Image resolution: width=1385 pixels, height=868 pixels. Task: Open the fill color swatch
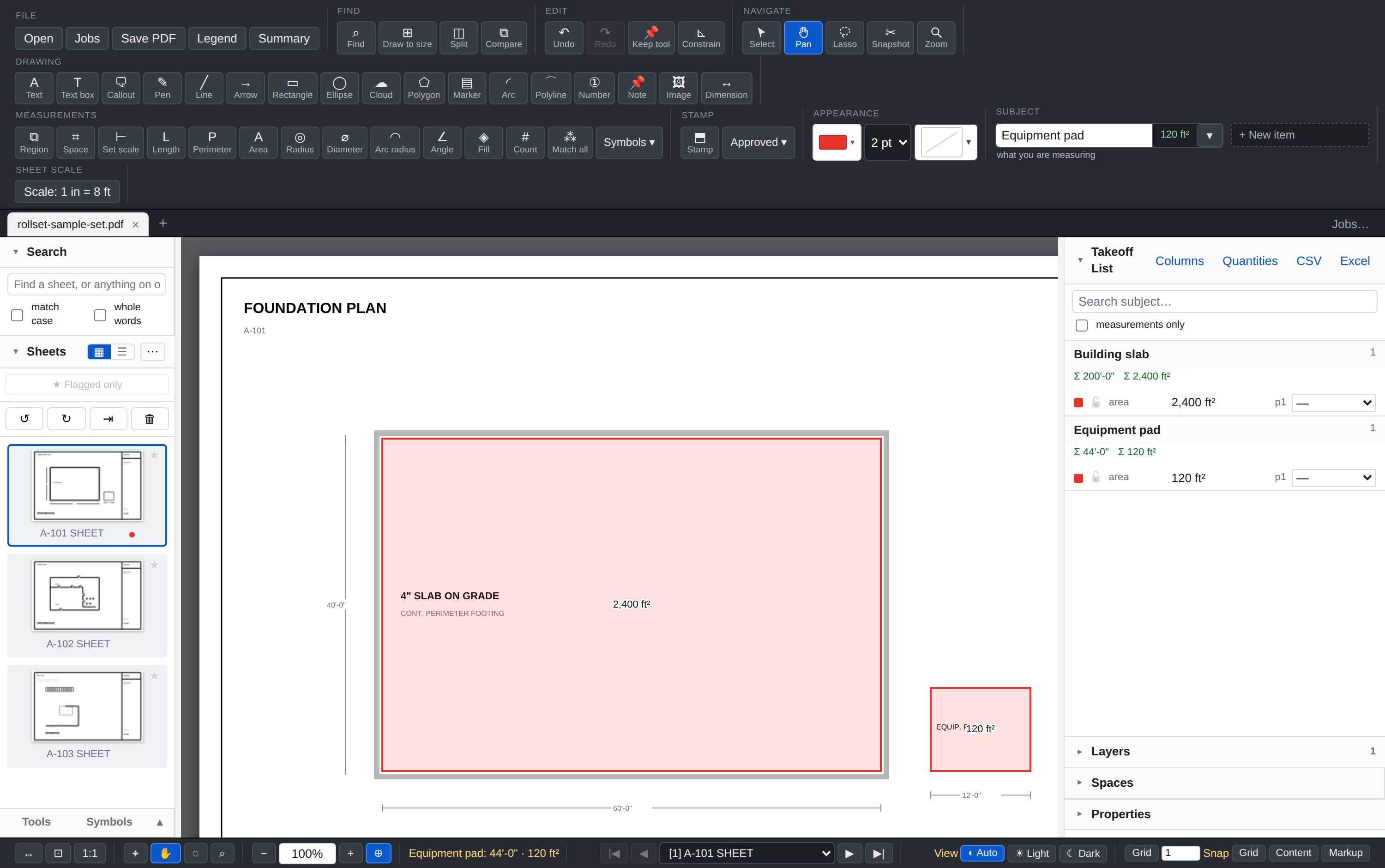[945, 142]
